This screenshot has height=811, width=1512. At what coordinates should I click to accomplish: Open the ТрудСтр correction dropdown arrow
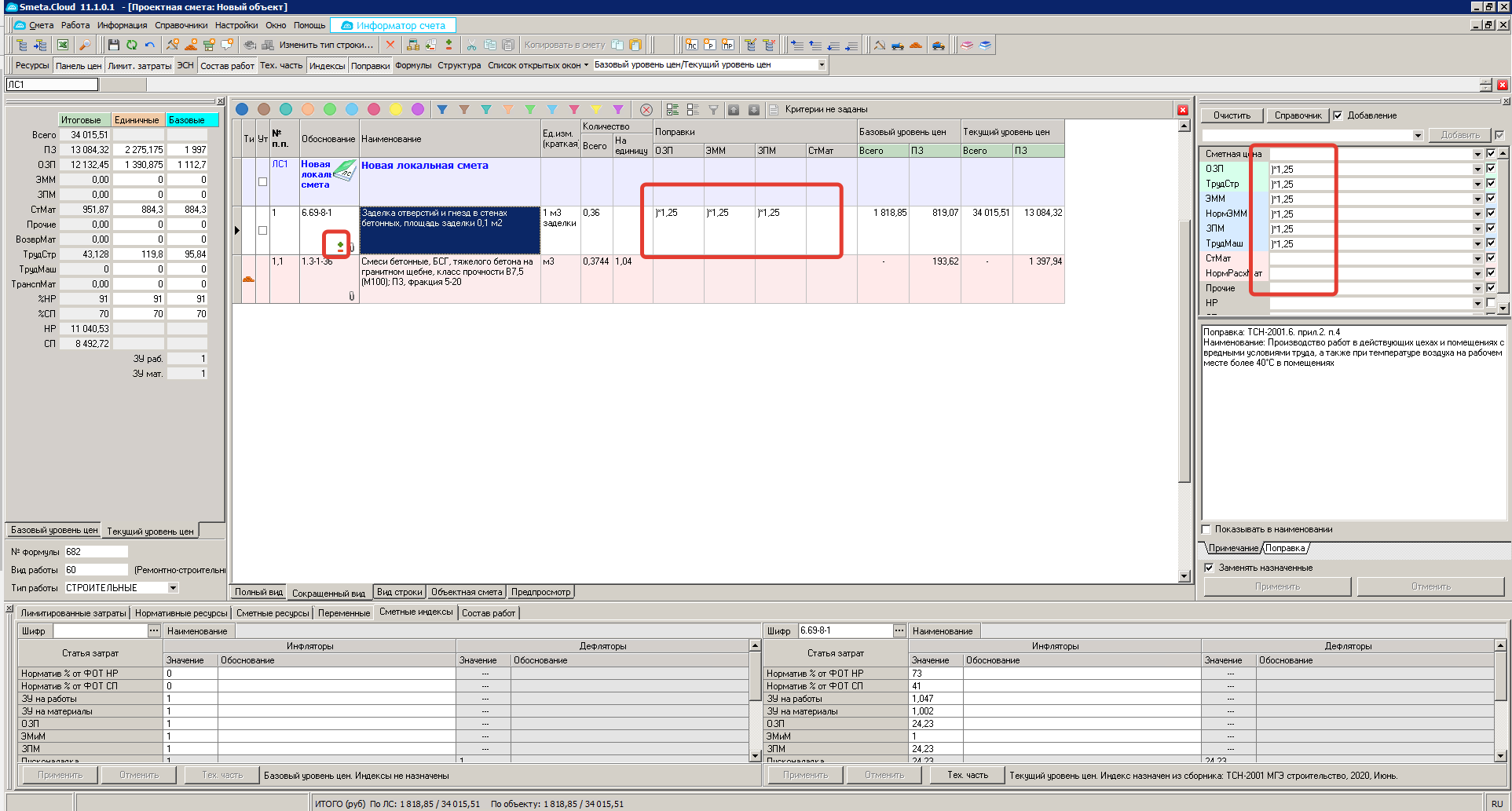tap(1477, 184)
